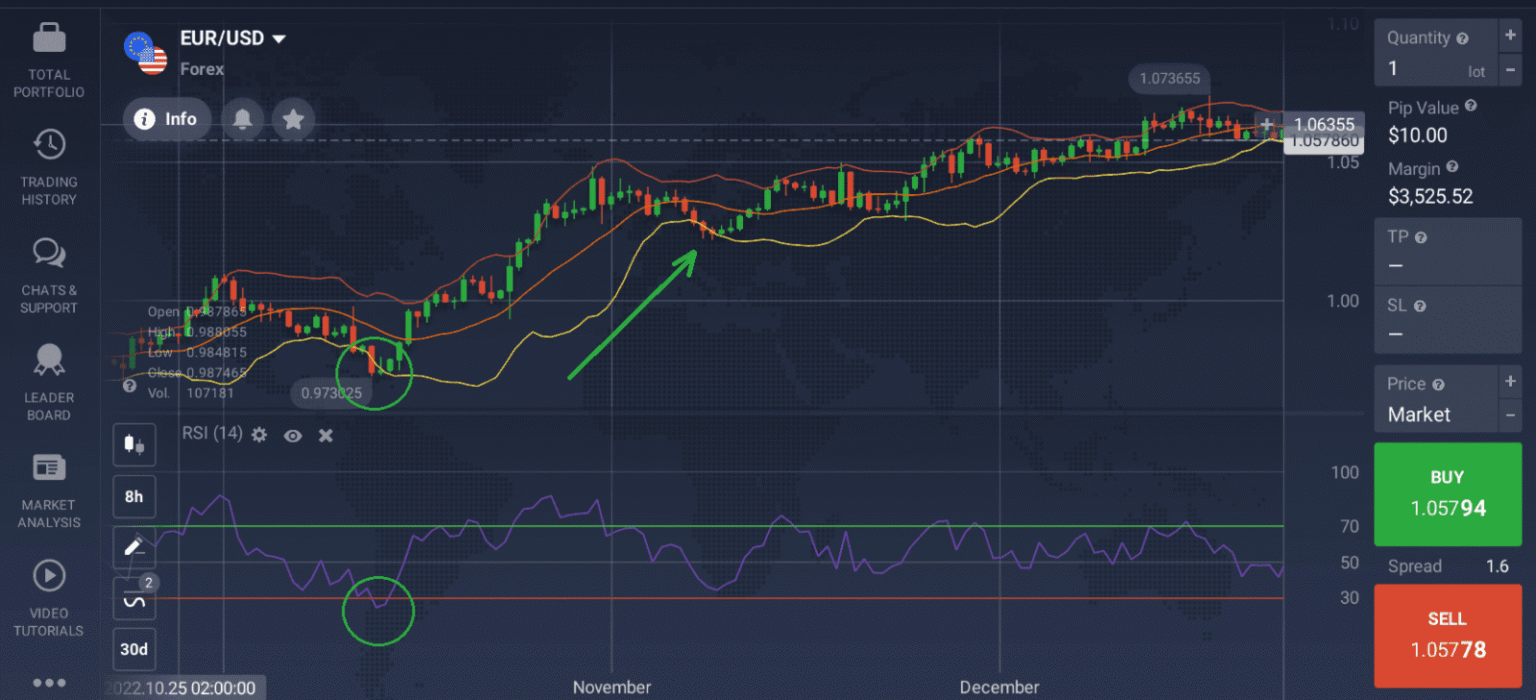Click the EUR/USD currency flag icon

pyautogui.click(x=146, y=53)
